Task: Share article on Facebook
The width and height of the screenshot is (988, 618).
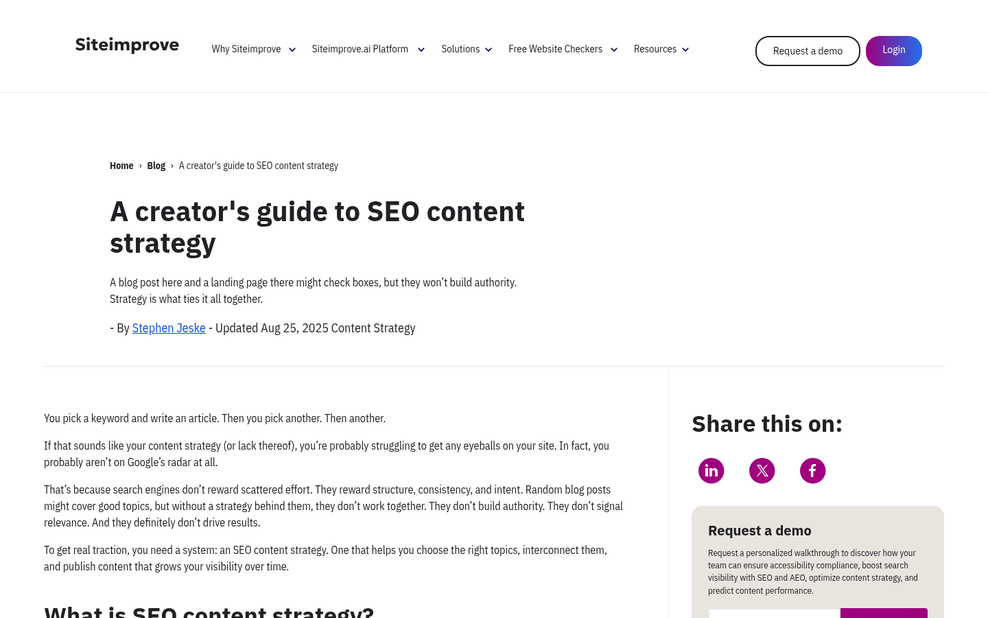Action: tap(812, 471)
